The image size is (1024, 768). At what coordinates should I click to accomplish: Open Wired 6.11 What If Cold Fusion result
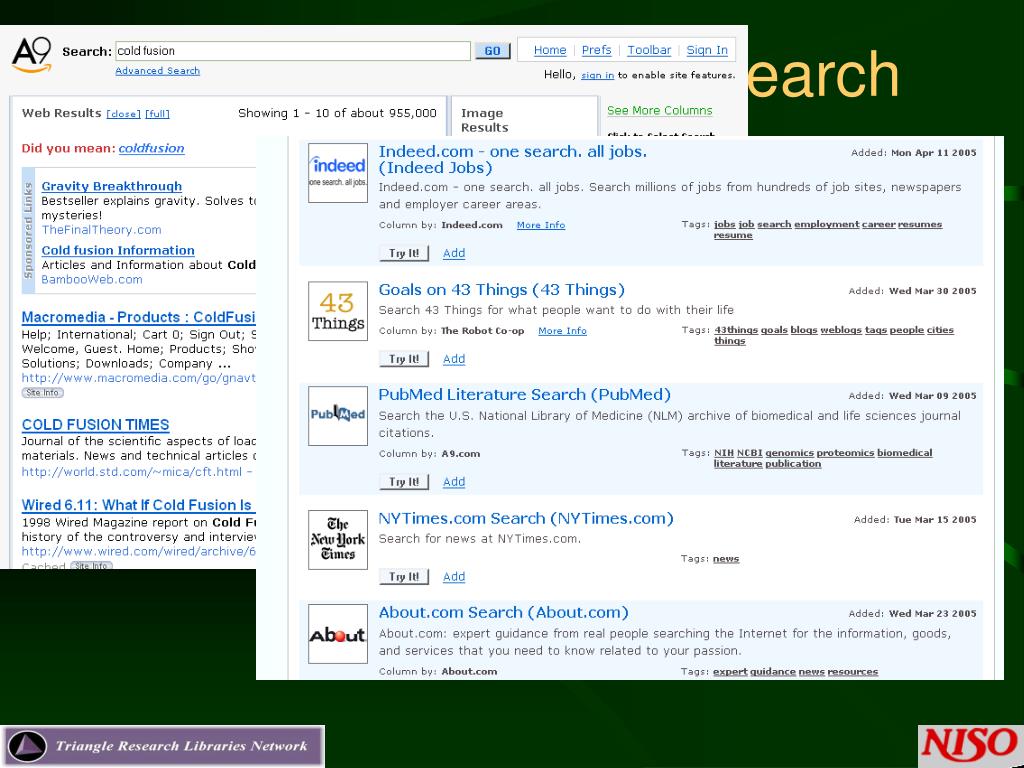tap(138, 505)
